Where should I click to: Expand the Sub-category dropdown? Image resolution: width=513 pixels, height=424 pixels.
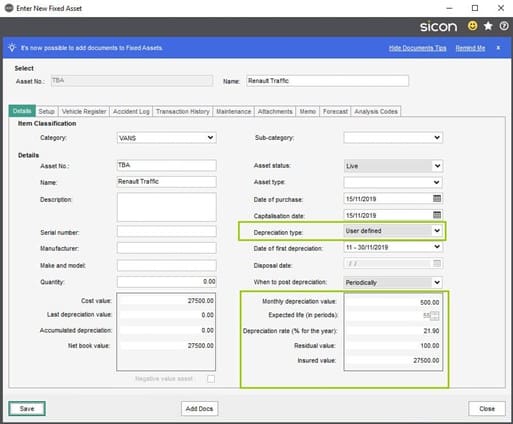pyautogui.click(x=437, y=138)
